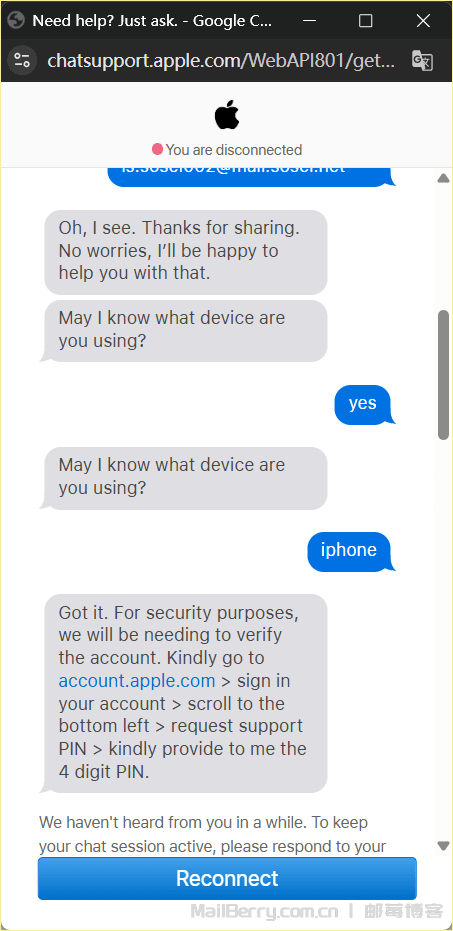Click the 'Oh, I see. Thanks for sharing' message

point(186,252)
